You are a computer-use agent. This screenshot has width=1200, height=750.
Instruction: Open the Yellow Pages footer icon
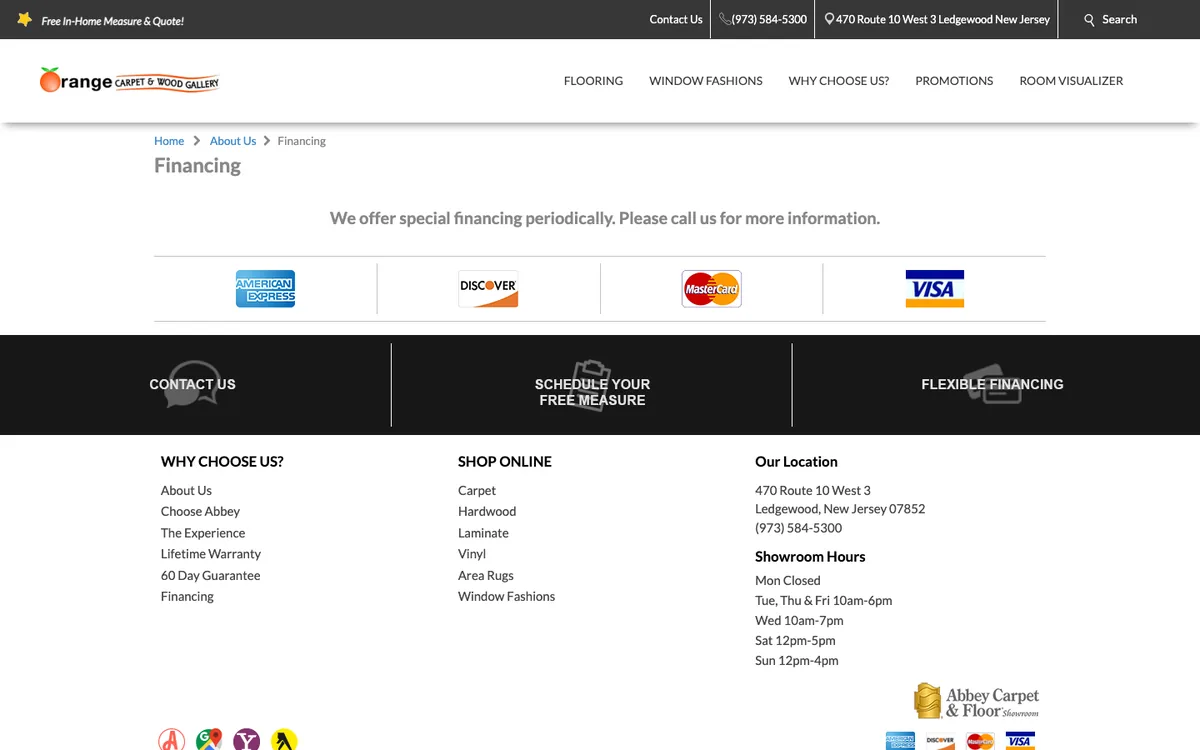pyautogui.click(x=284, y=740)
